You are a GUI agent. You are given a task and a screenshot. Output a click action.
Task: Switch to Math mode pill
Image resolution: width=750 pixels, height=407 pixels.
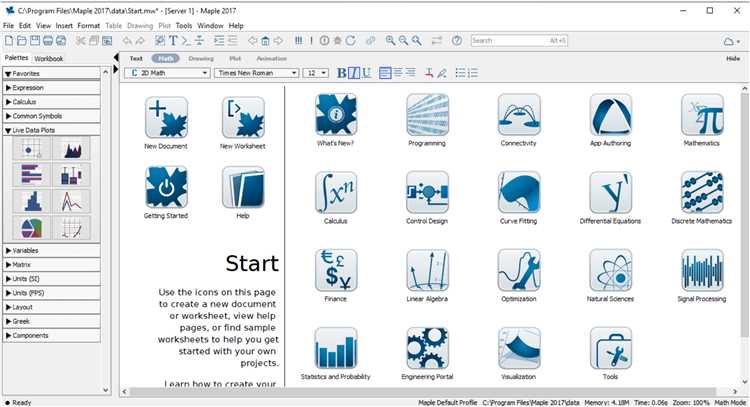pyautogui.click(x=165, y=58)
